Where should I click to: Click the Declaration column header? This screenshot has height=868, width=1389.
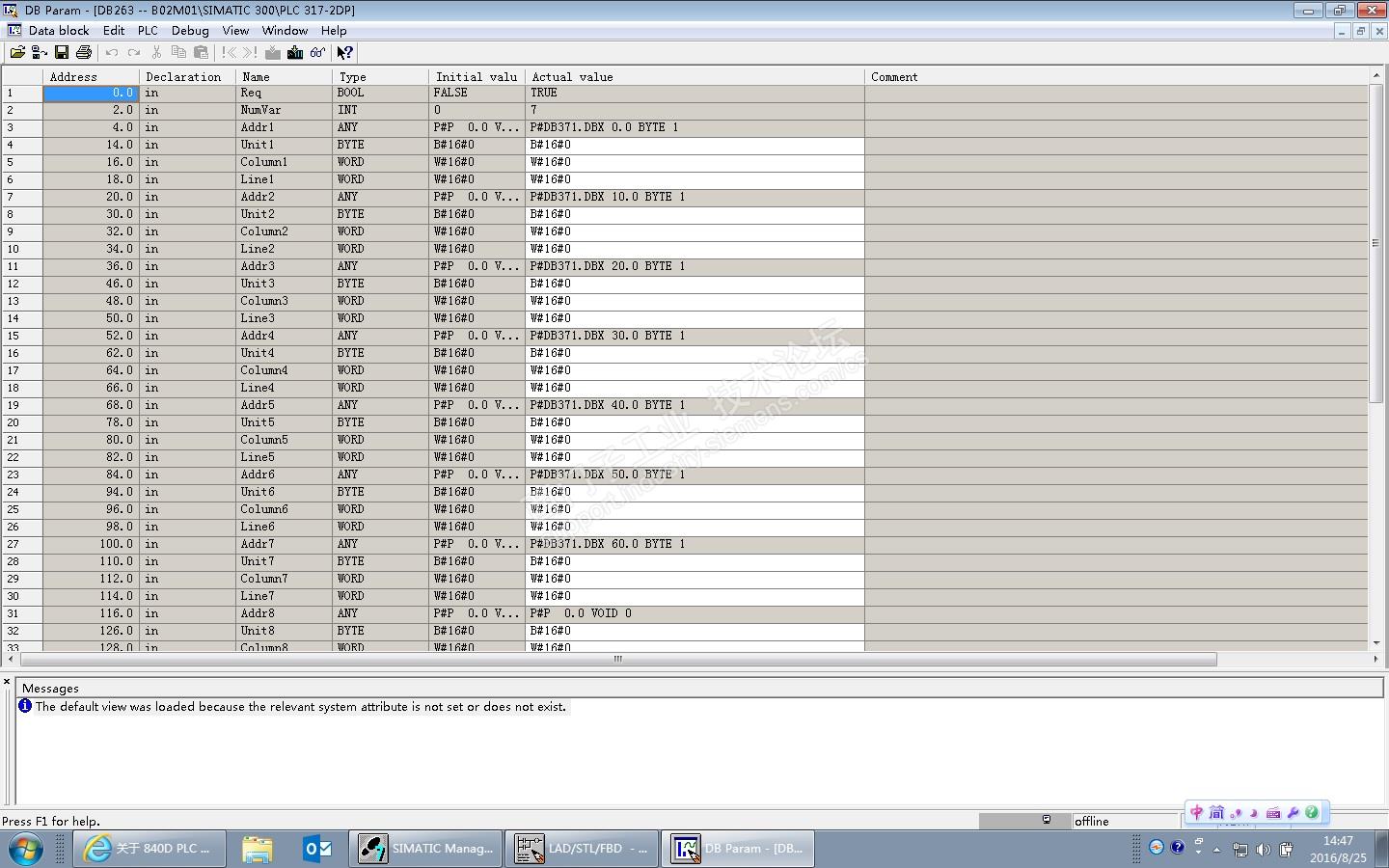click(188, 76)
